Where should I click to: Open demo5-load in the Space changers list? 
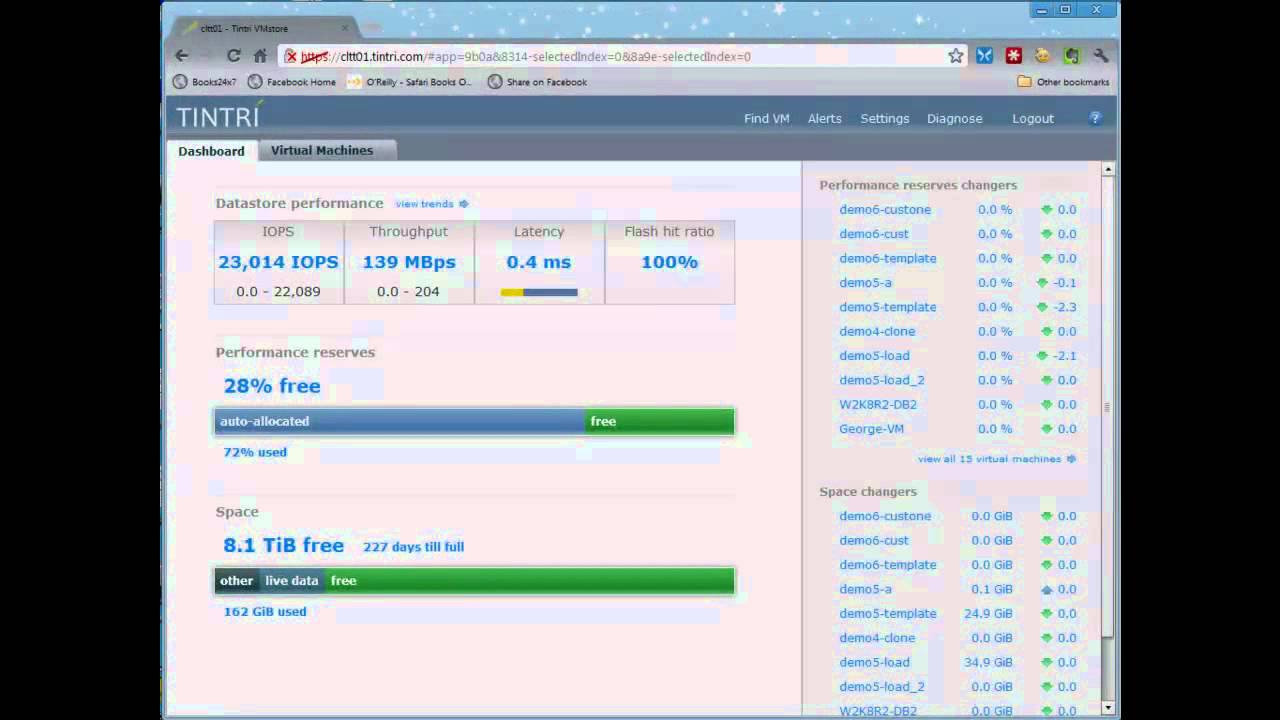pyautogui.click(x=874, y=662)
